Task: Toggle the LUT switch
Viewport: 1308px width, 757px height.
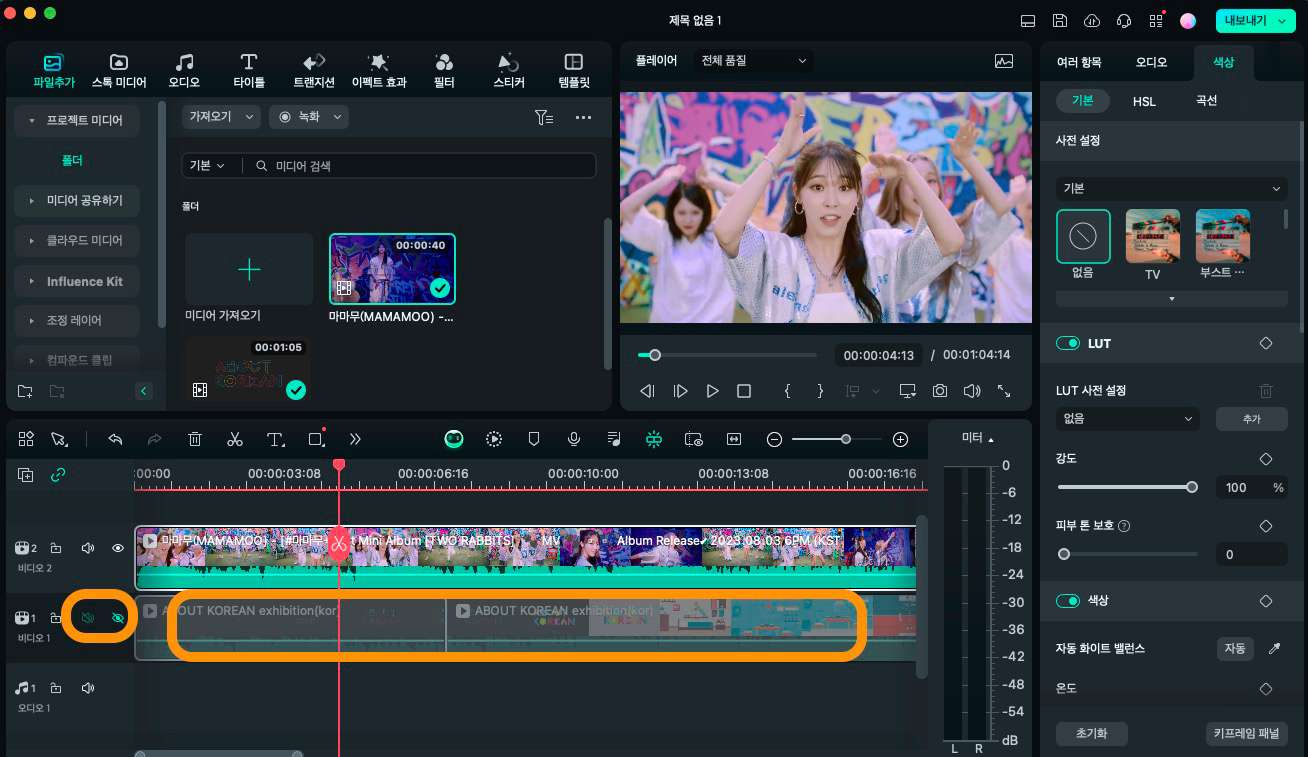Action: 1068,343
